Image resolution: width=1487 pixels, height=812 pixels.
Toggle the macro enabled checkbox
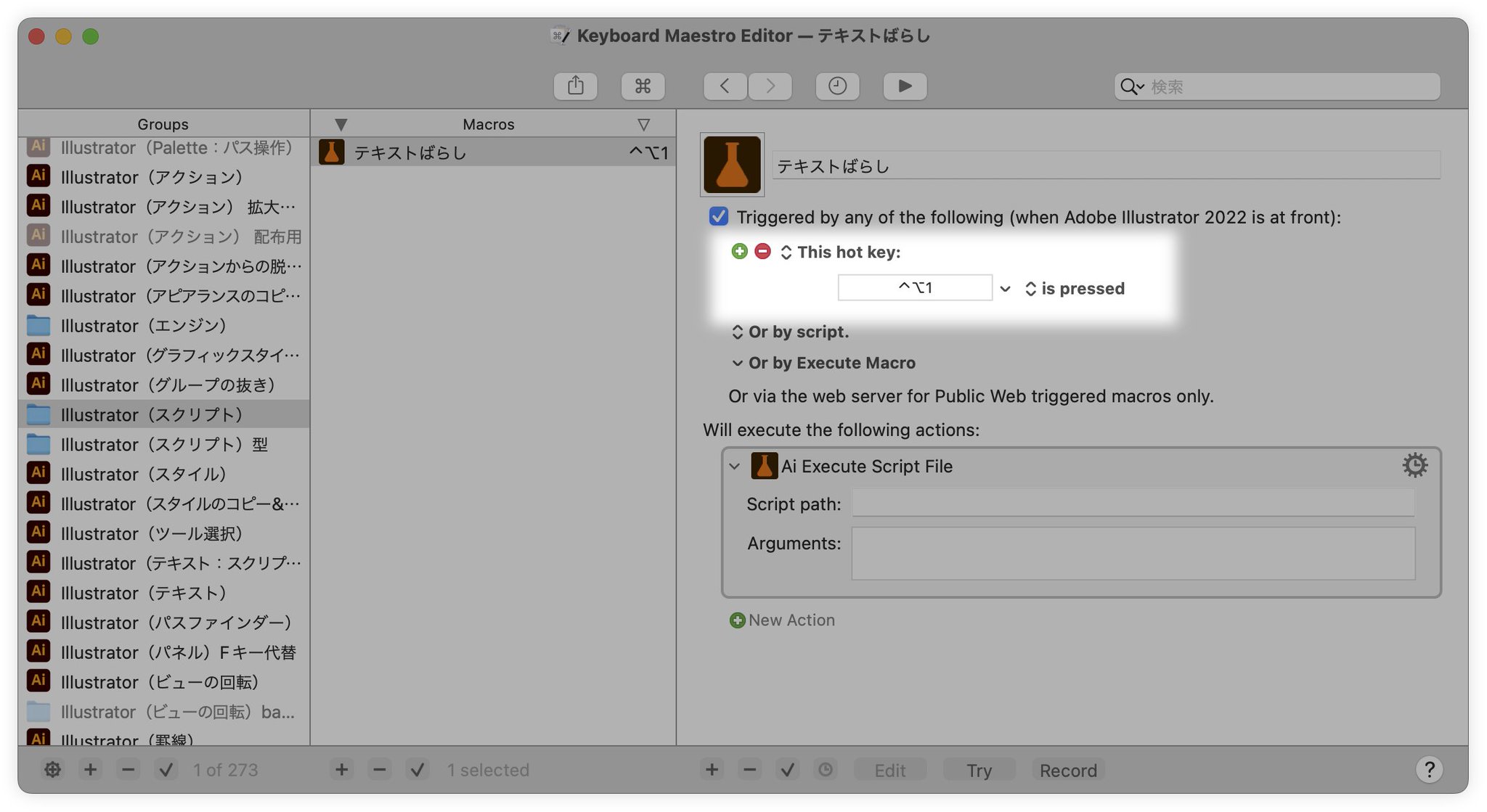point(719,216)
